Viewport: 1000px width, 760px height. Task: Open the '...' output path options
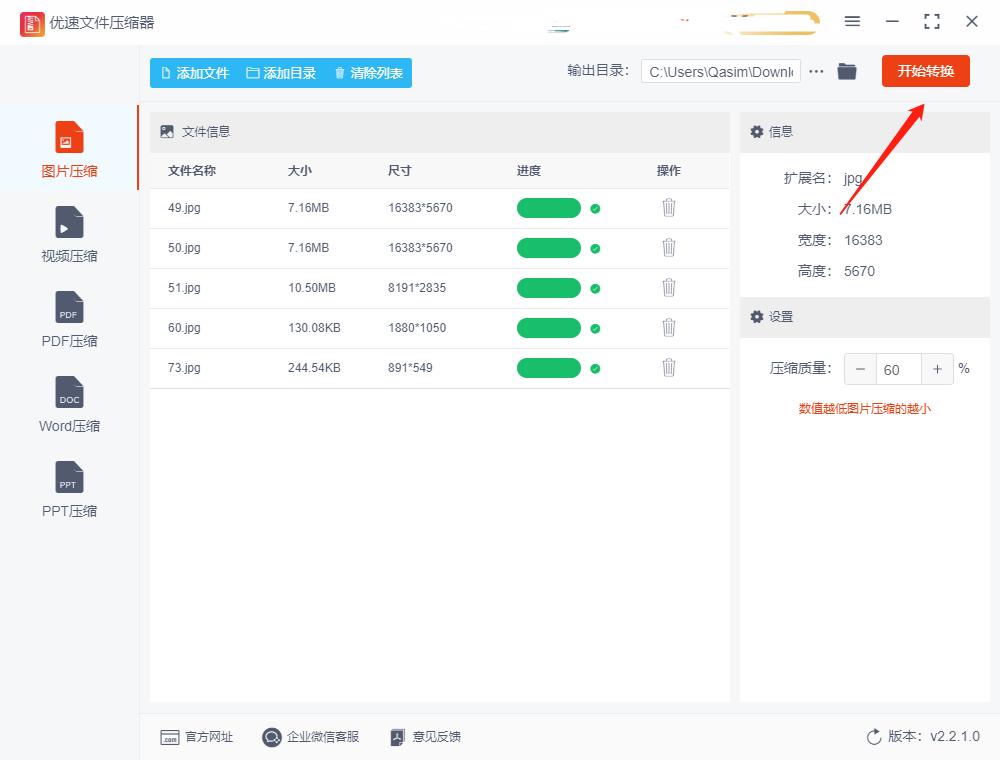point(816,71)
